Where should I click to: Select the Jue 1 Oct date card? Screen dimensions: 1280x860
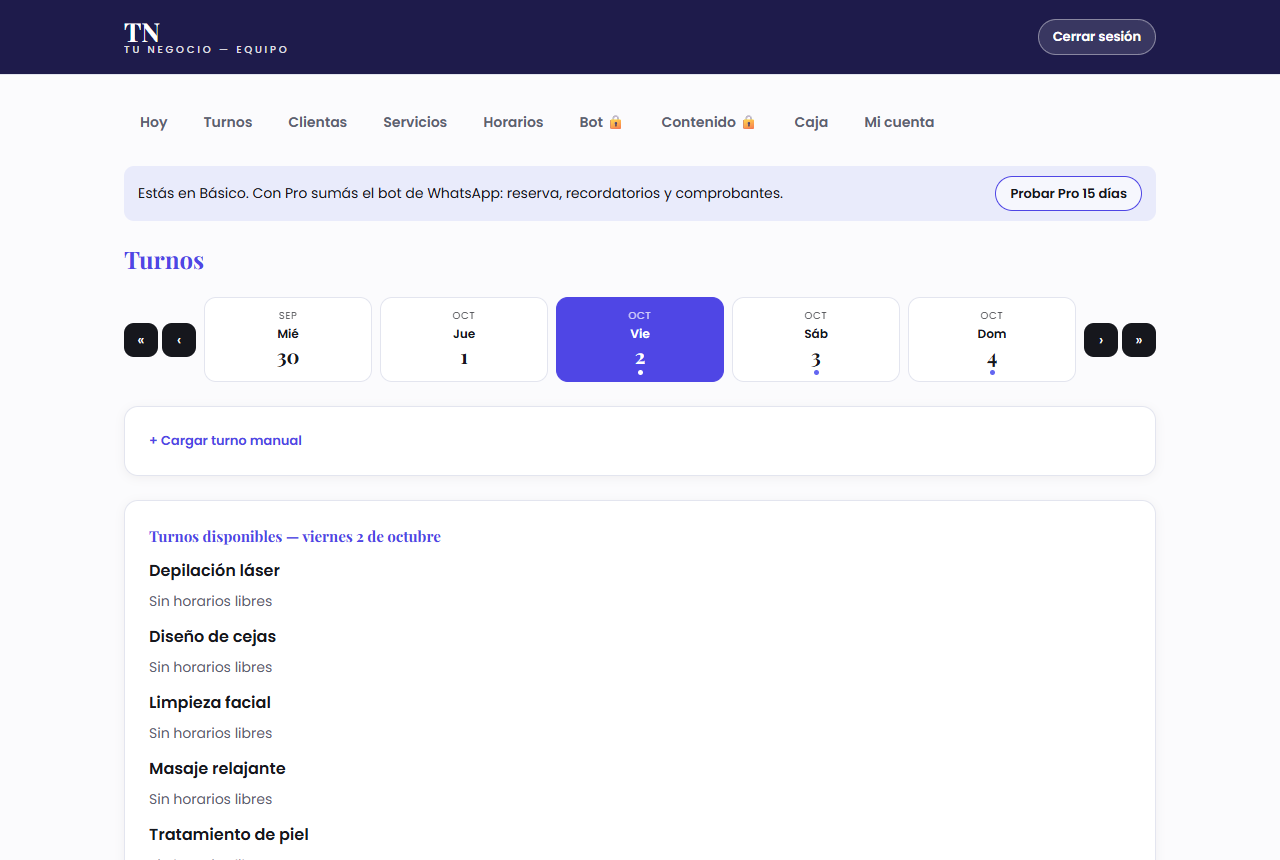(464, 339)
